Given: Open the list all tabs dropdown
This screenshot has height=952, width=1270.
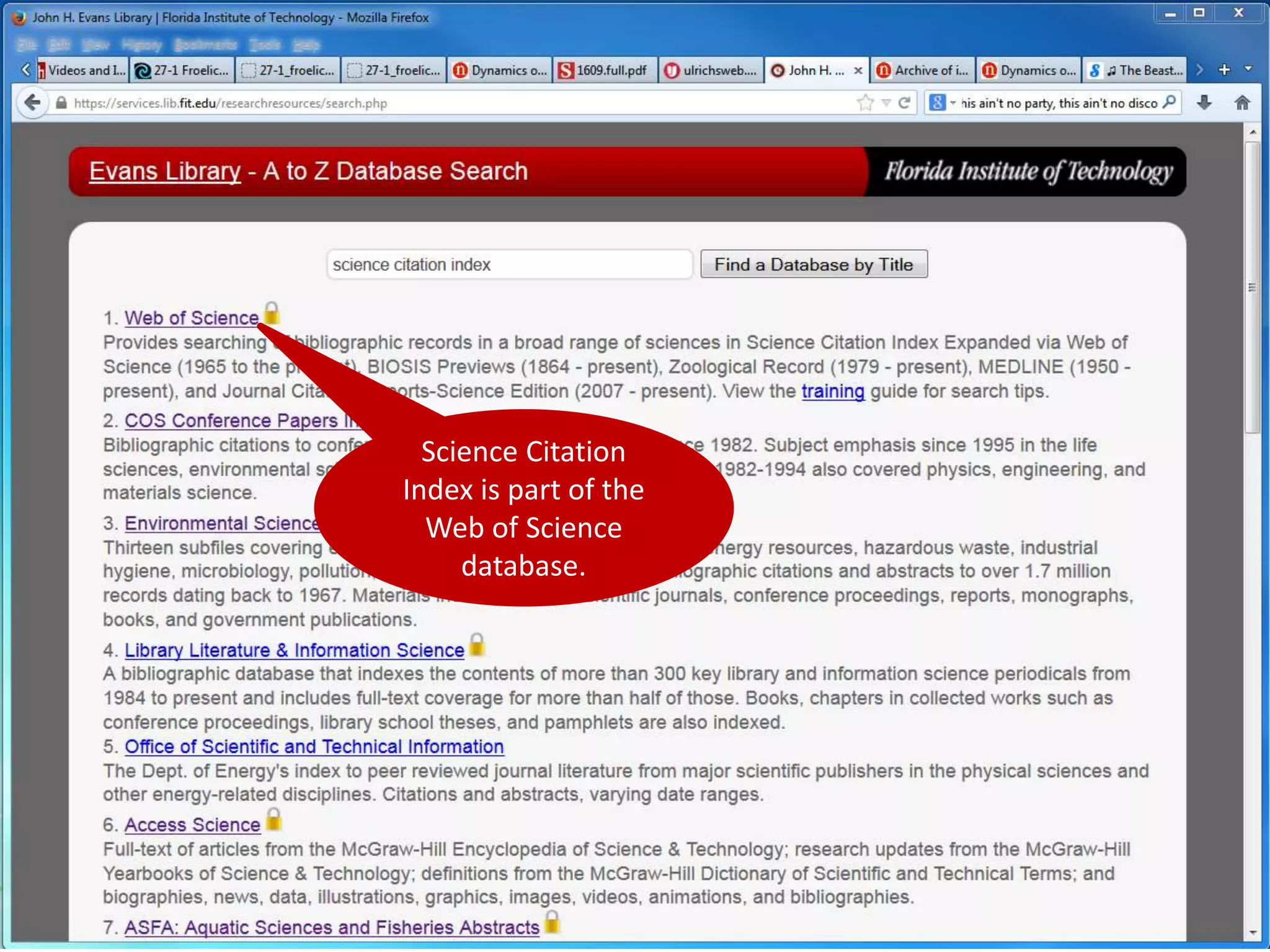Looking at the screenshot, I should click(x=1248, y=69).
